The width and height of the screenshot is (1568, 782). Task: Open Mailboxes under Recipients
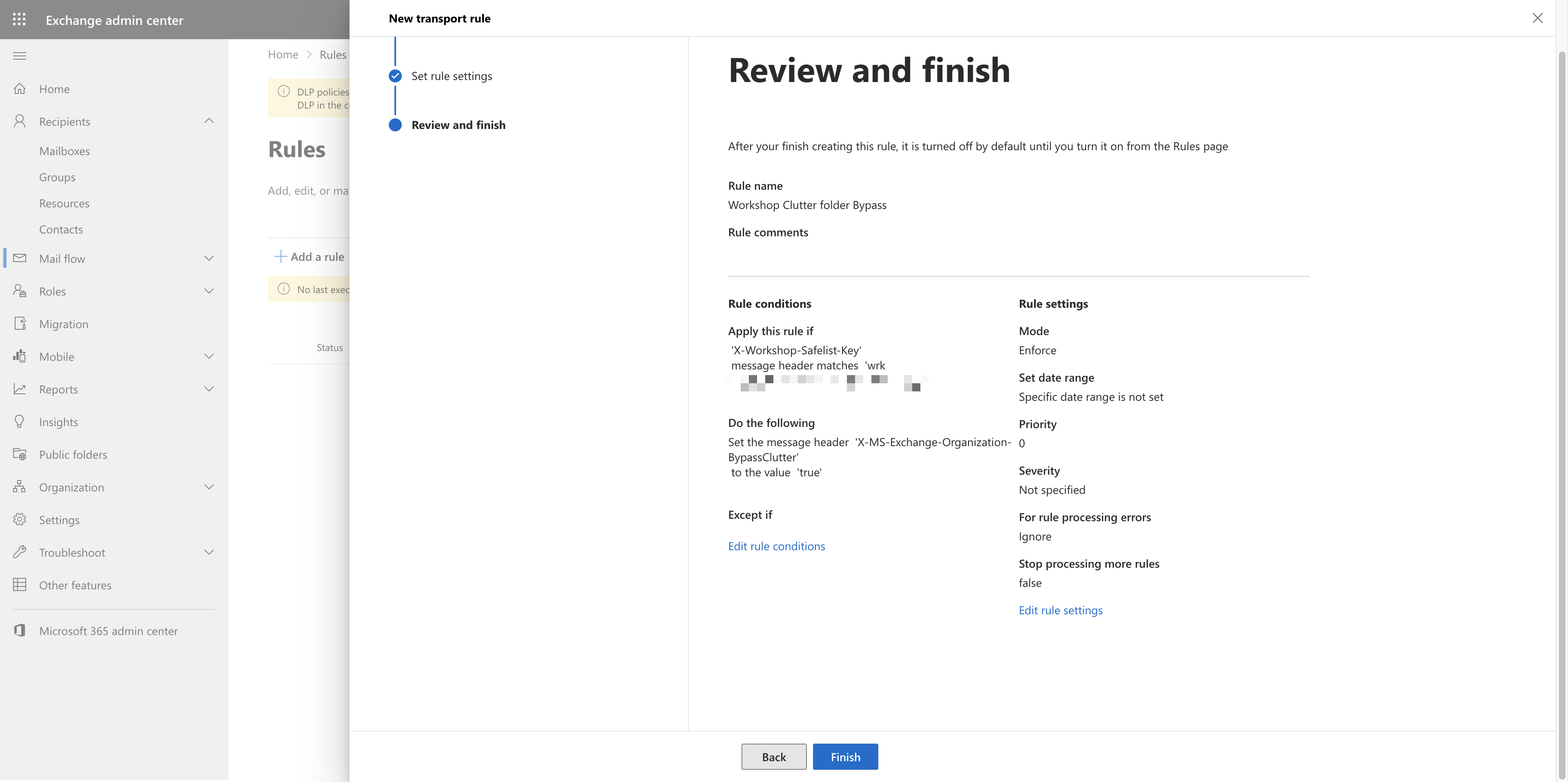[x=65, y=151]
